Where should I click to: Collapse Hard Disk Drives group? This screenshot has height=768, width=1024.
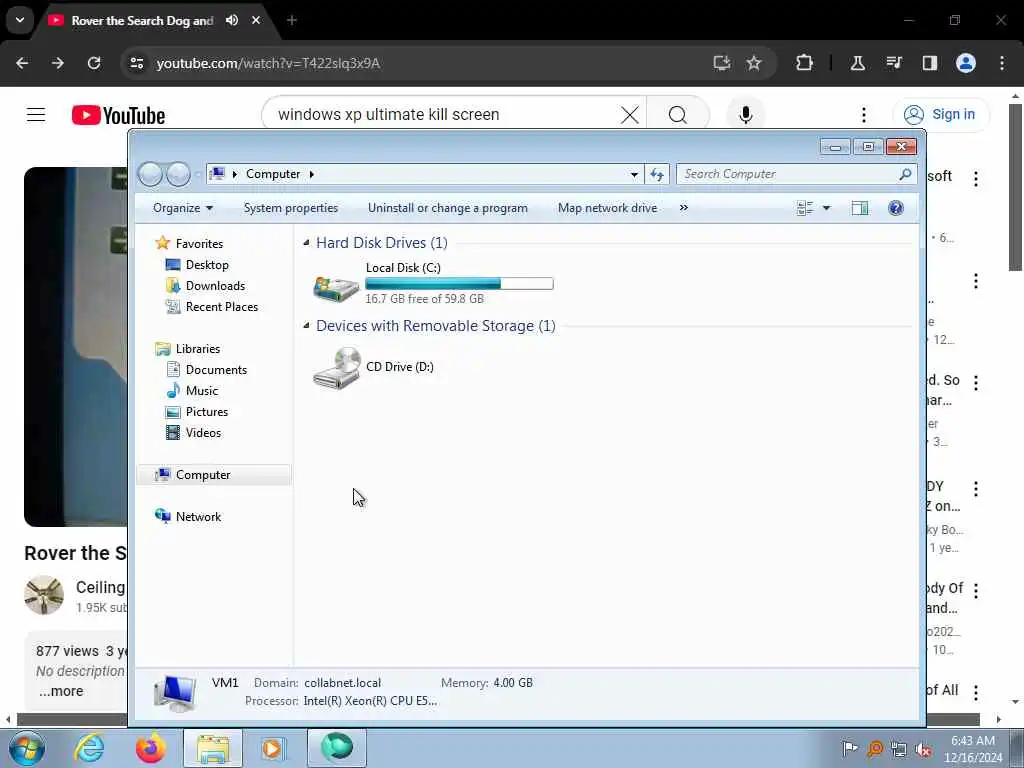pos(306,243)
